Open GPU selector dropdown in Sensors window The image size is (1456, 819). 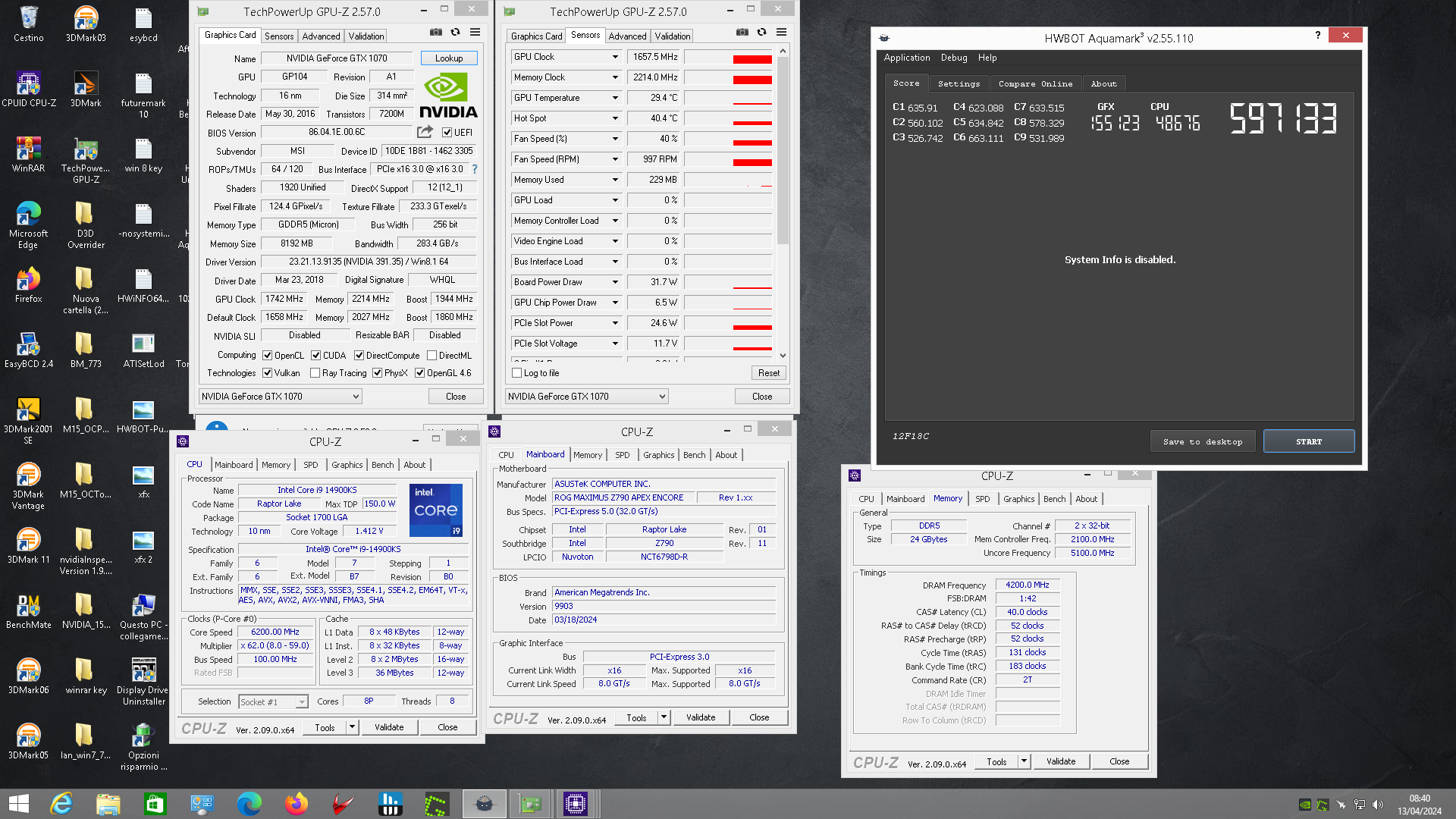pyautogui.click(x=586, y=397)
